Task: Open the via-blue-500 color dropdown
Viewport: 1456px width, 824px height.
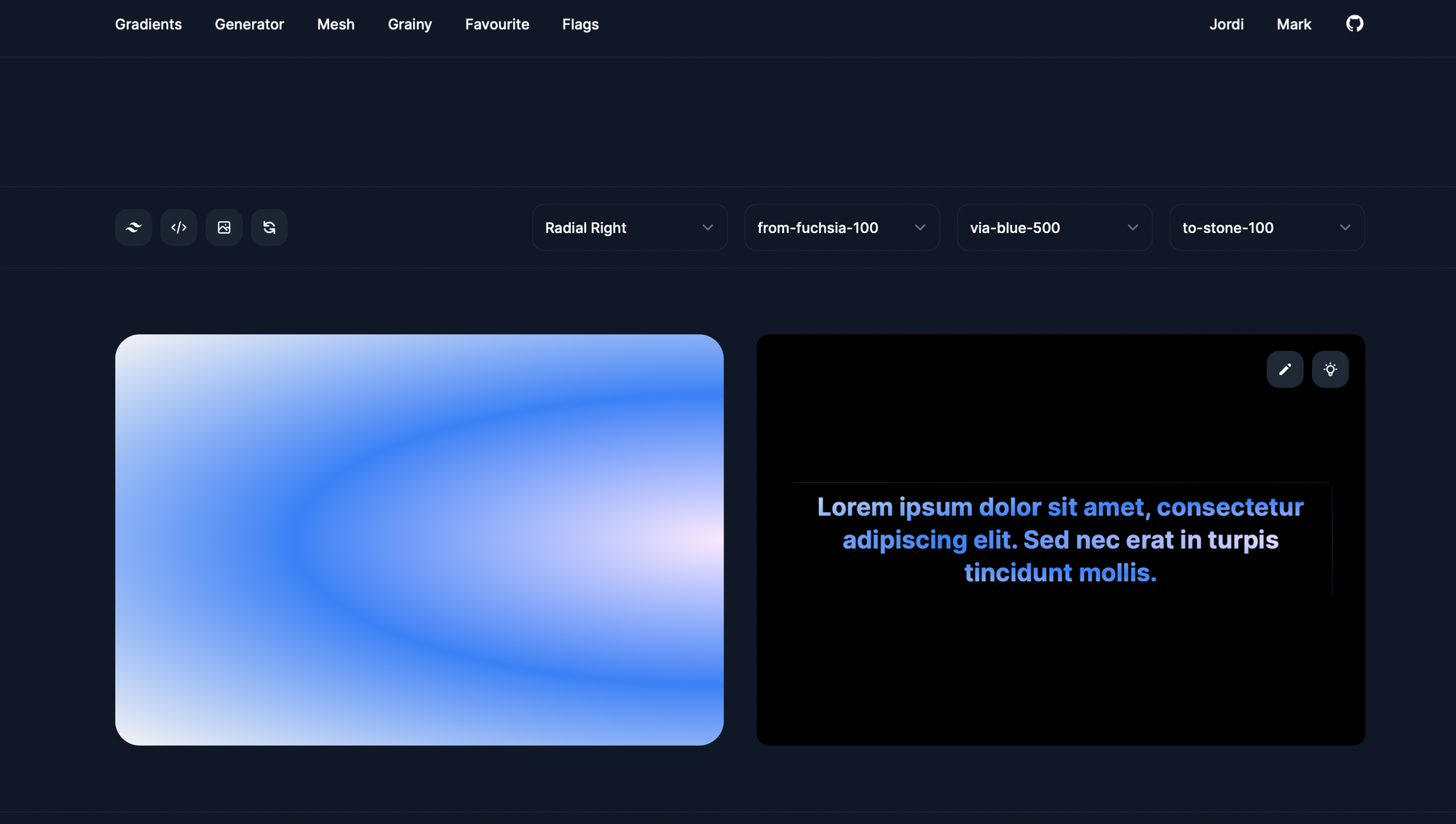Action: pos(1054,228)
